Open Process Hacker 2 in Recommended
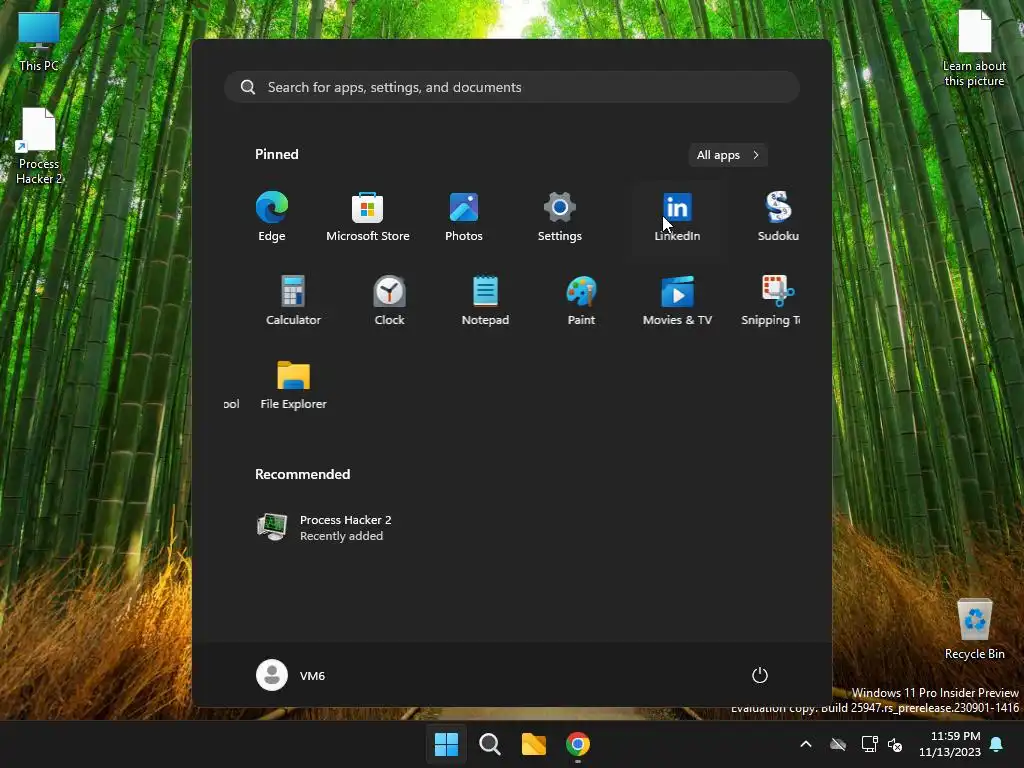This screenshot has width=1024, height=768. click(324, 528)
